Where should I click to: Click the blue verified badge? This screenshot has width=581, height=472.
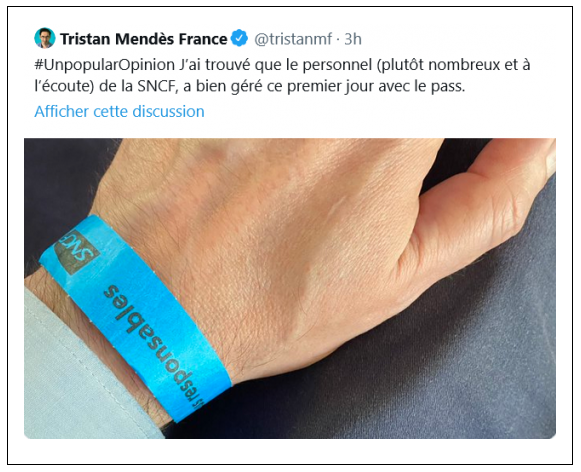(239, 38)
